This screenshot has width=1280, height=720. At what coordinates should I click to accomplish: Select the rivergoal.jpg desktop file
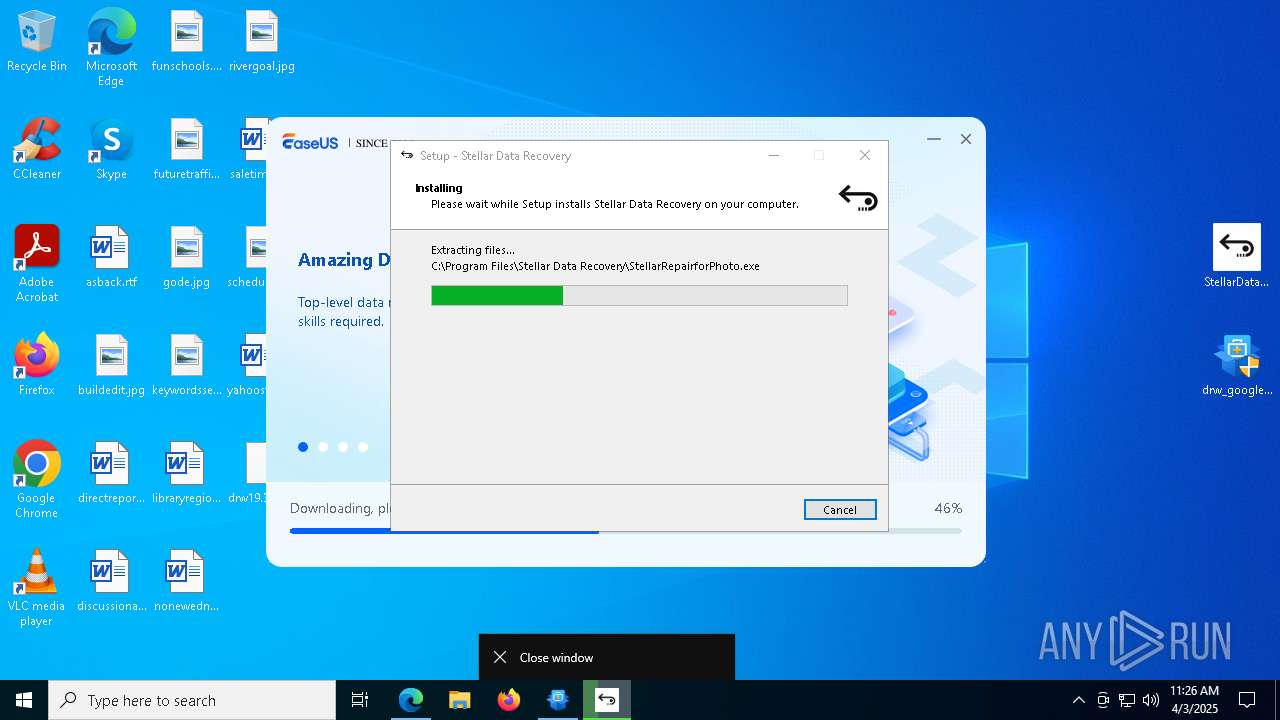(x=261, y=42)
